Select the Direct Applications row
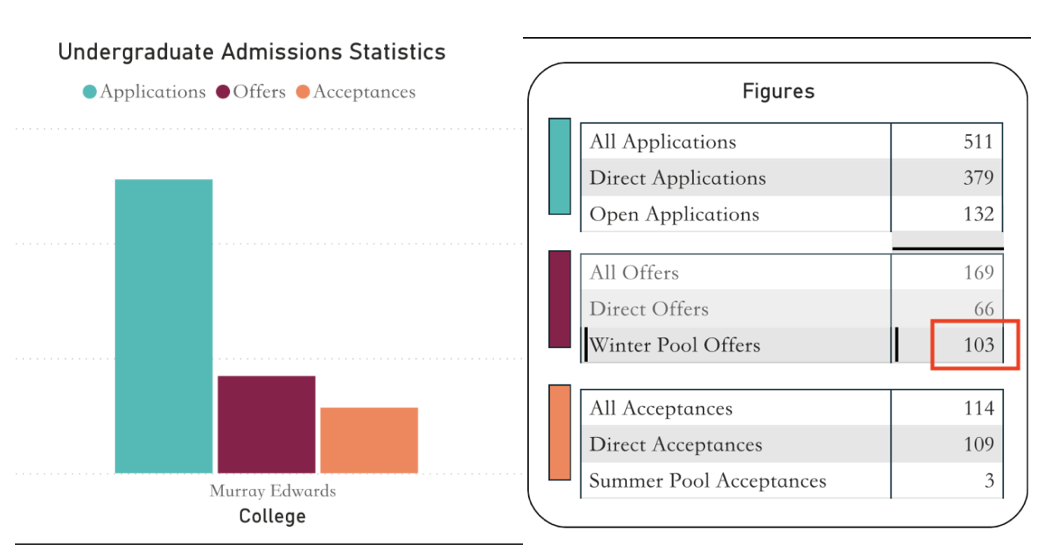This screenshot has width=1056, height=556. (677, 178)
